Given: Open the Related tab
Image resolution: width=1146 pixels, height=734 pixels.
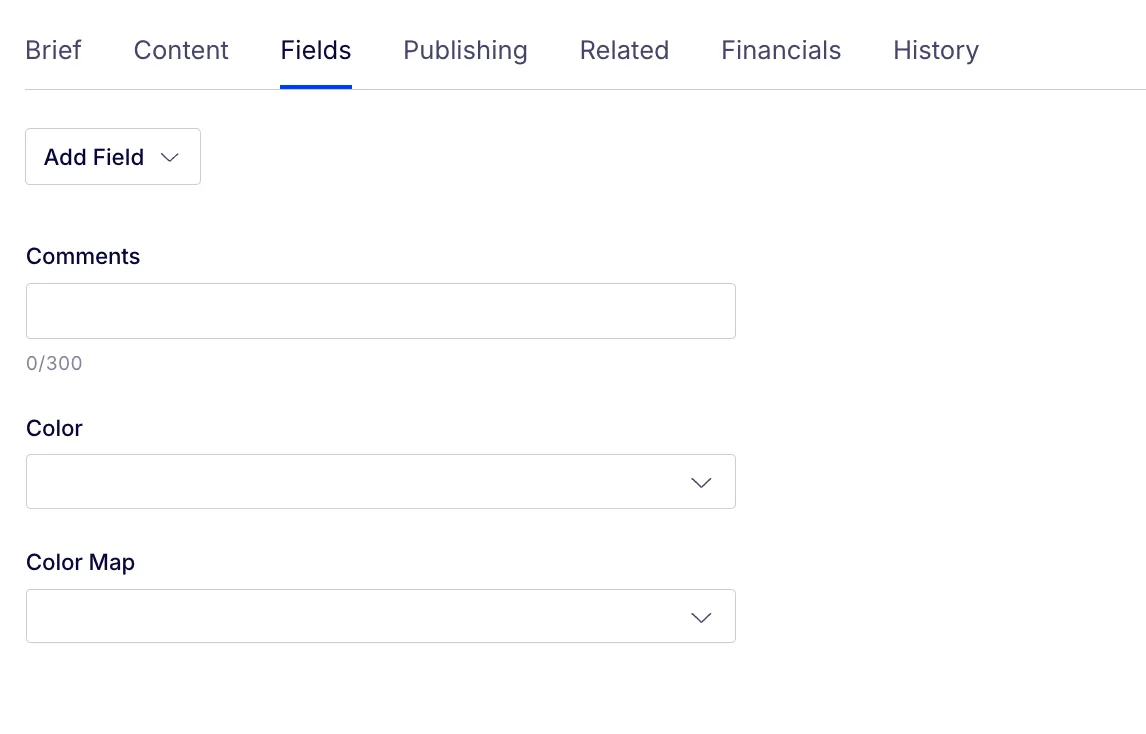Looking at the screenshot, I should [x=624, y=50].
